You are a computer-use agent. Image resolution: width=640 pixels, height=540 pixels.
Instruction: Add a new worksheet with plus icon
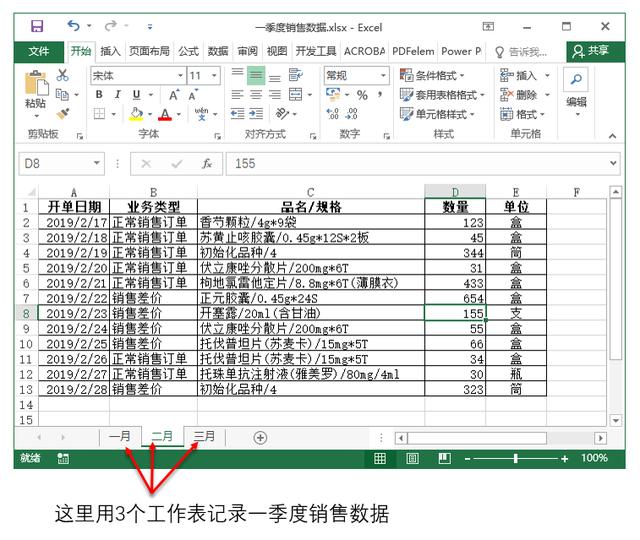[x=260, y=438]
